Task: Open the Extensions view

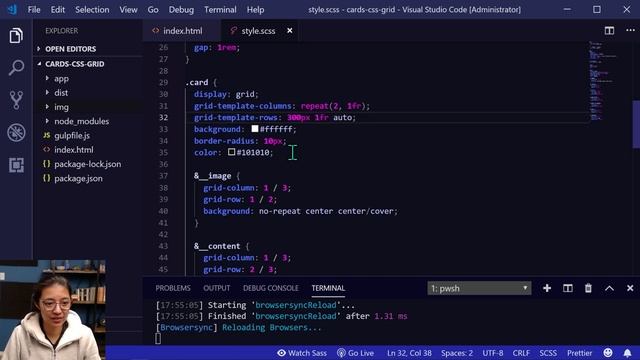Action: point(16,165)
